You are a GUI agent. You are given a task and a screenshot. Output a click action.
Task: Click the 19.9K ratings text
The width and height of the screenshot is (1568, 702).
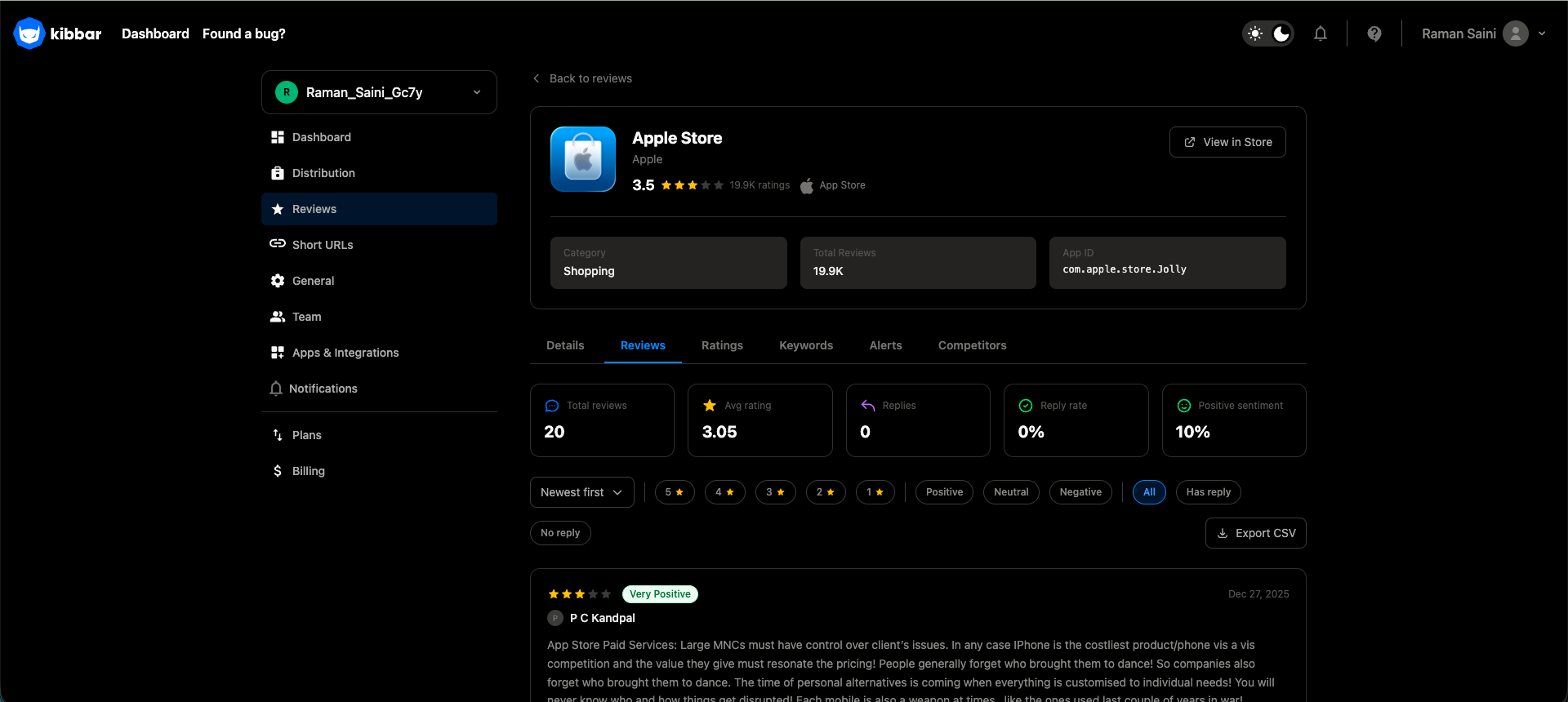pos(760,185)
